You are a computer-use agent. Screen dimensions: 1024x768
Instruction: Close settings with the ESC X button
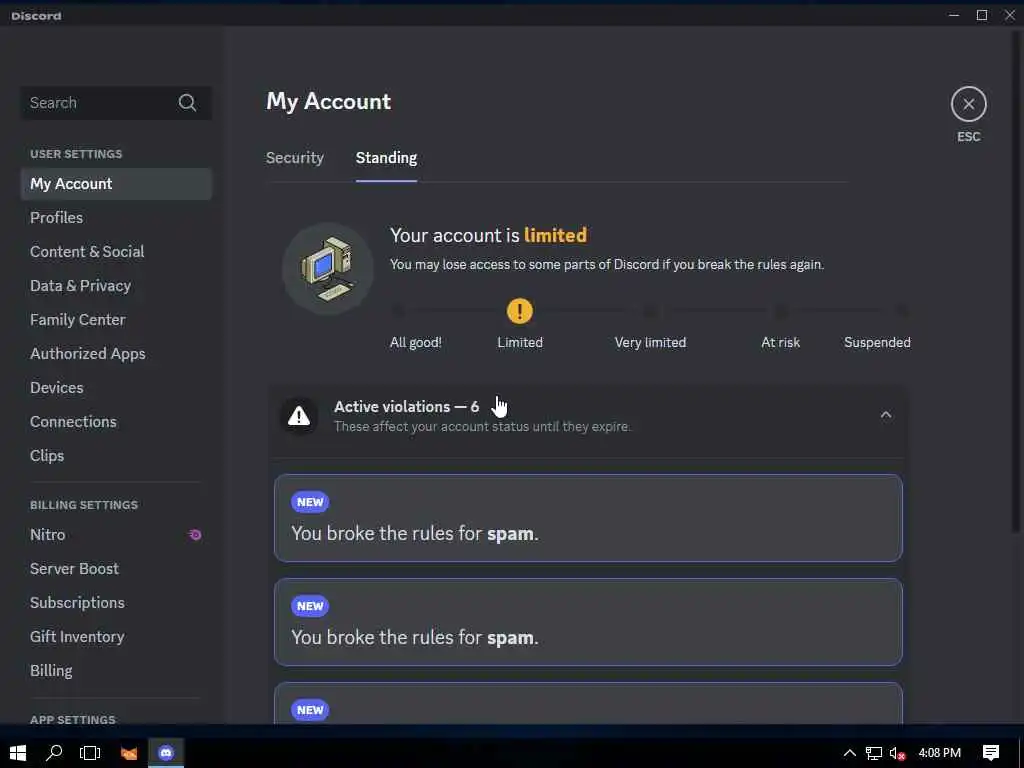tap(968, 104)
